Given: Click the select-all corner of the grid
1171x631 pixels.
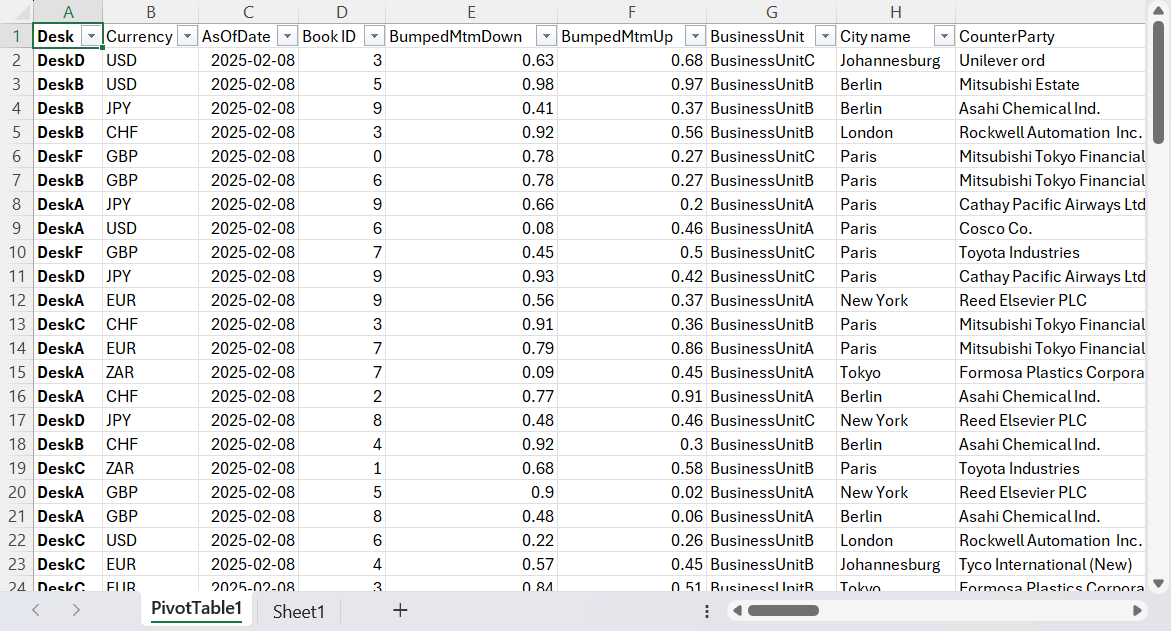Looking at the screenshot, I should coord(16,11).
